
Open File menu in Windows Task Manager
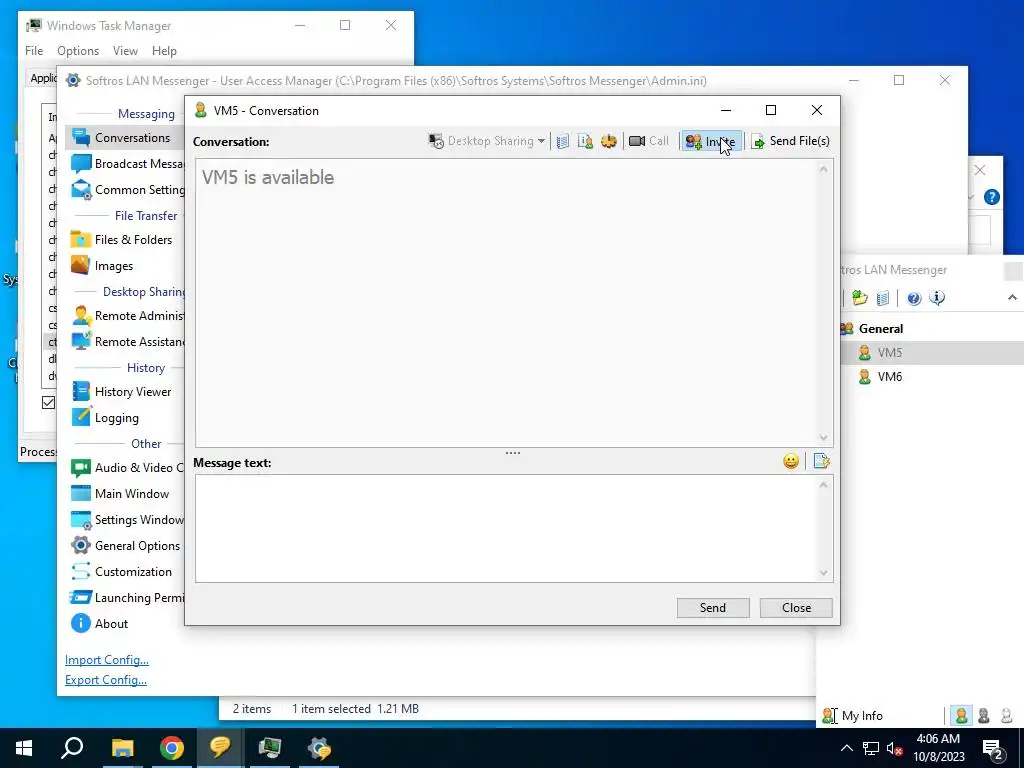(34, 51)
